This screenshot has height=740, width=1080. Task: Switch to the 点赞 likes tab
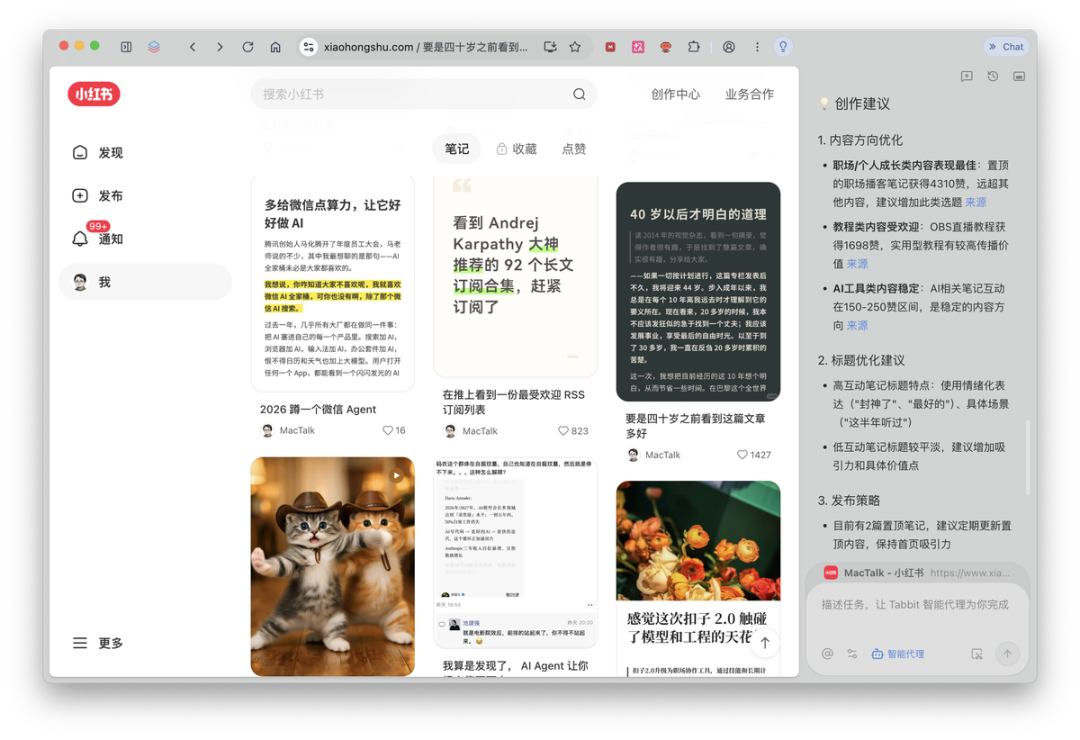pyautogui.click(x=574, y=148)
